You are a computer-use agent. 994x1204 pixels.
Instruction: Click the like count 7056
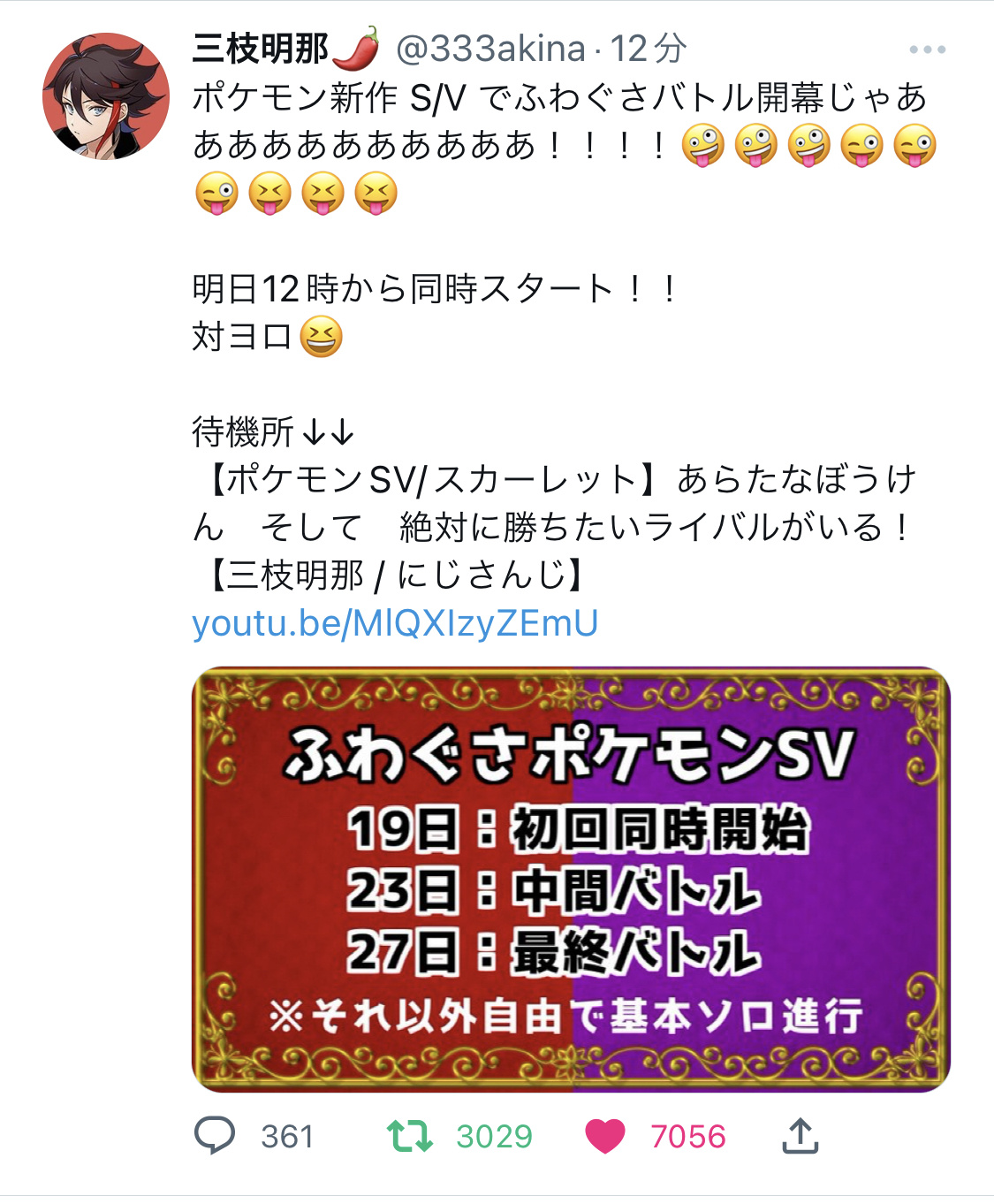point(688,1137)
